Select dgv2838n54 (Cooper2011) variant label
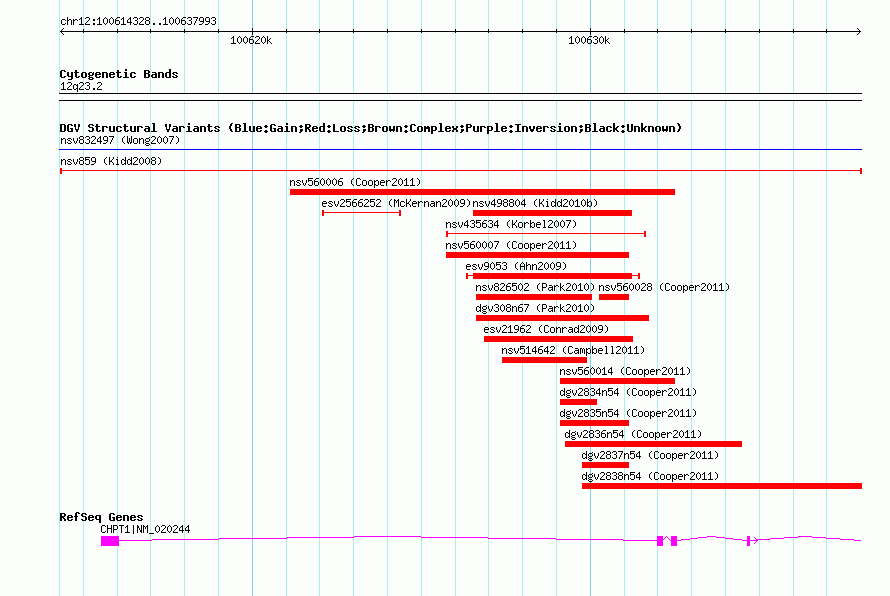 pos(650,476)
